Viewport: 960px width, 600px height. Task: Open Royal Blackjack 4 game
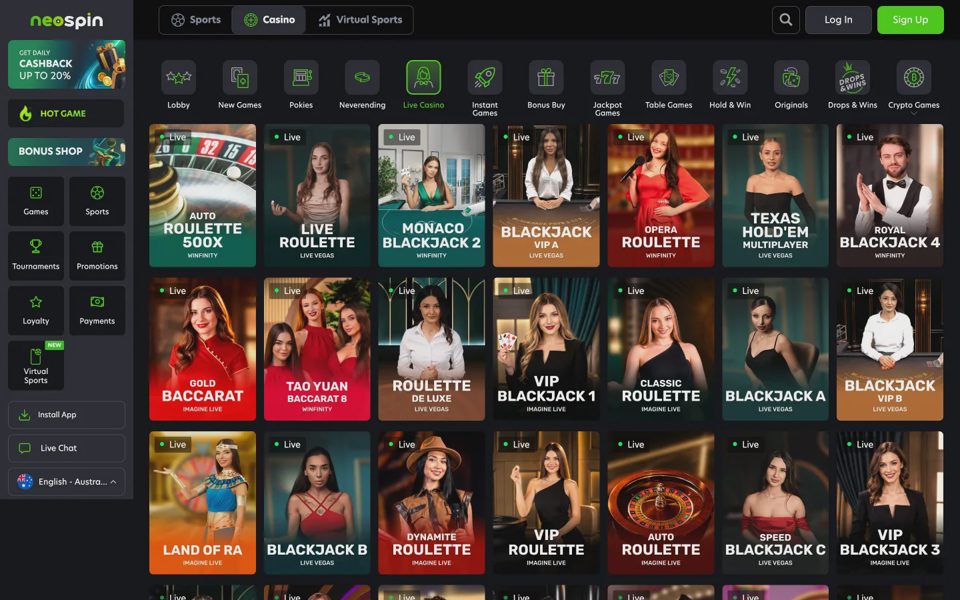coord(890,195)
